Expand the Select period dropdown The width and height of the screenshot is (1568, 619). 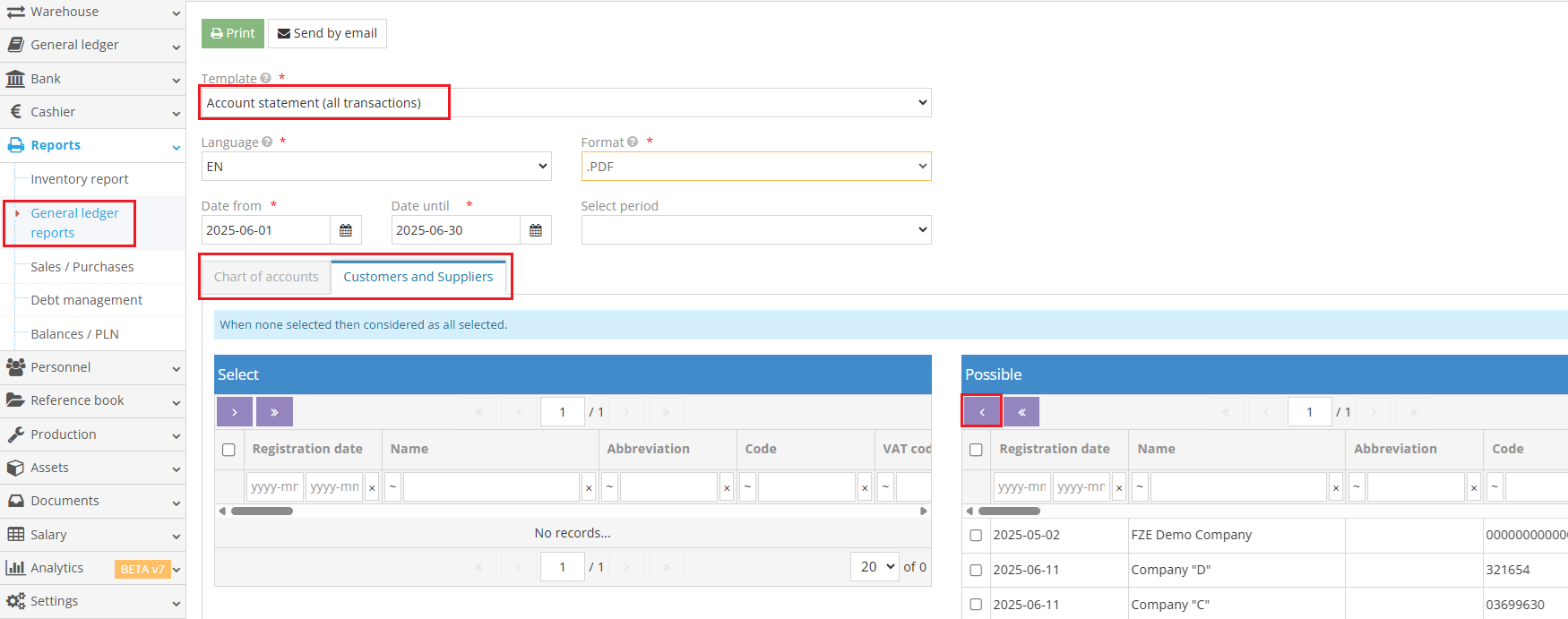tap(755, 230)
